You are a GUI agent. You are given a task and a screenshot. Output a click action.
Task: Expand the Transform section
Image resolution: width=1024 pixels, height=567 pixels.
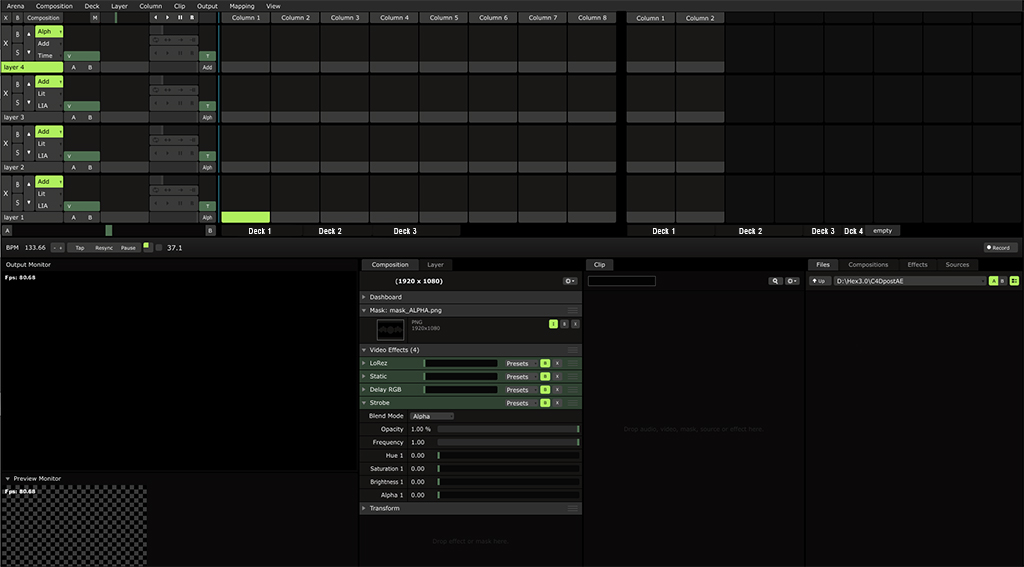pyautogui.click(x=364, y=508)
